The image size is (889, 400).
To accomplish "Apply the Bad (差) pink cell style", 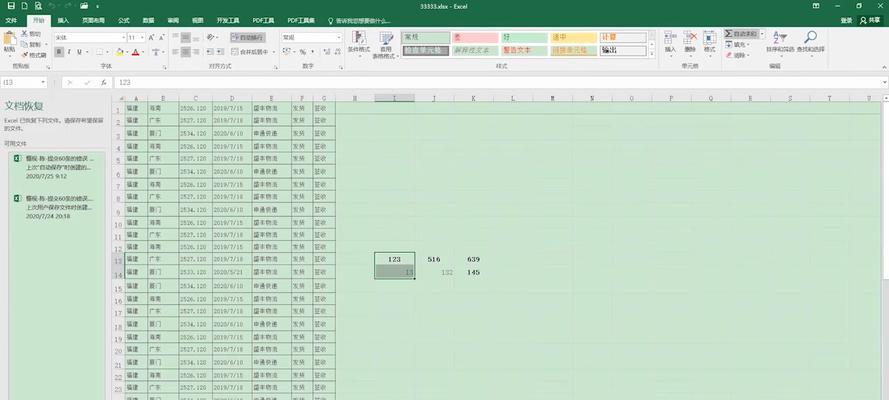I will 475,37.
